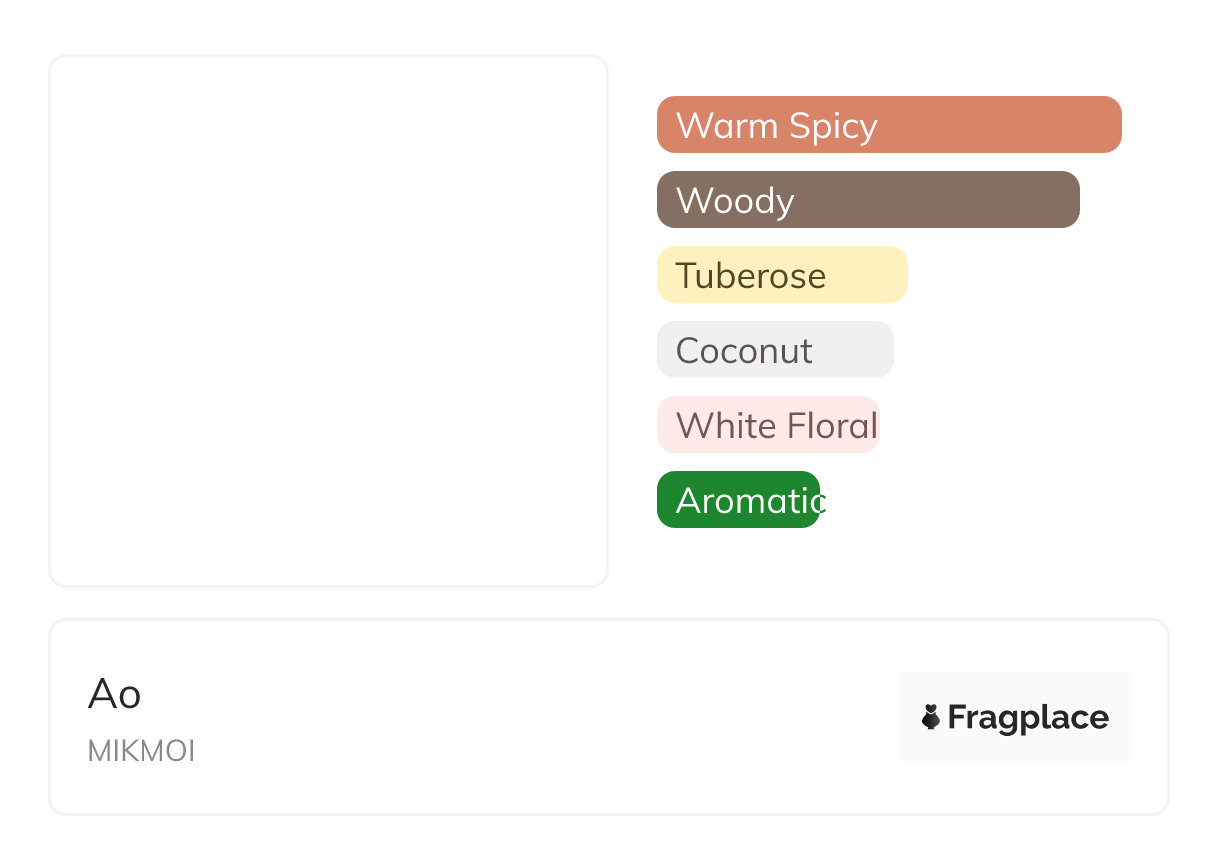Image resolution: width=1218 pixels, height=864 pixels.
Task: Click the 'Coconut' text label
Action: (x=744, y=351)
